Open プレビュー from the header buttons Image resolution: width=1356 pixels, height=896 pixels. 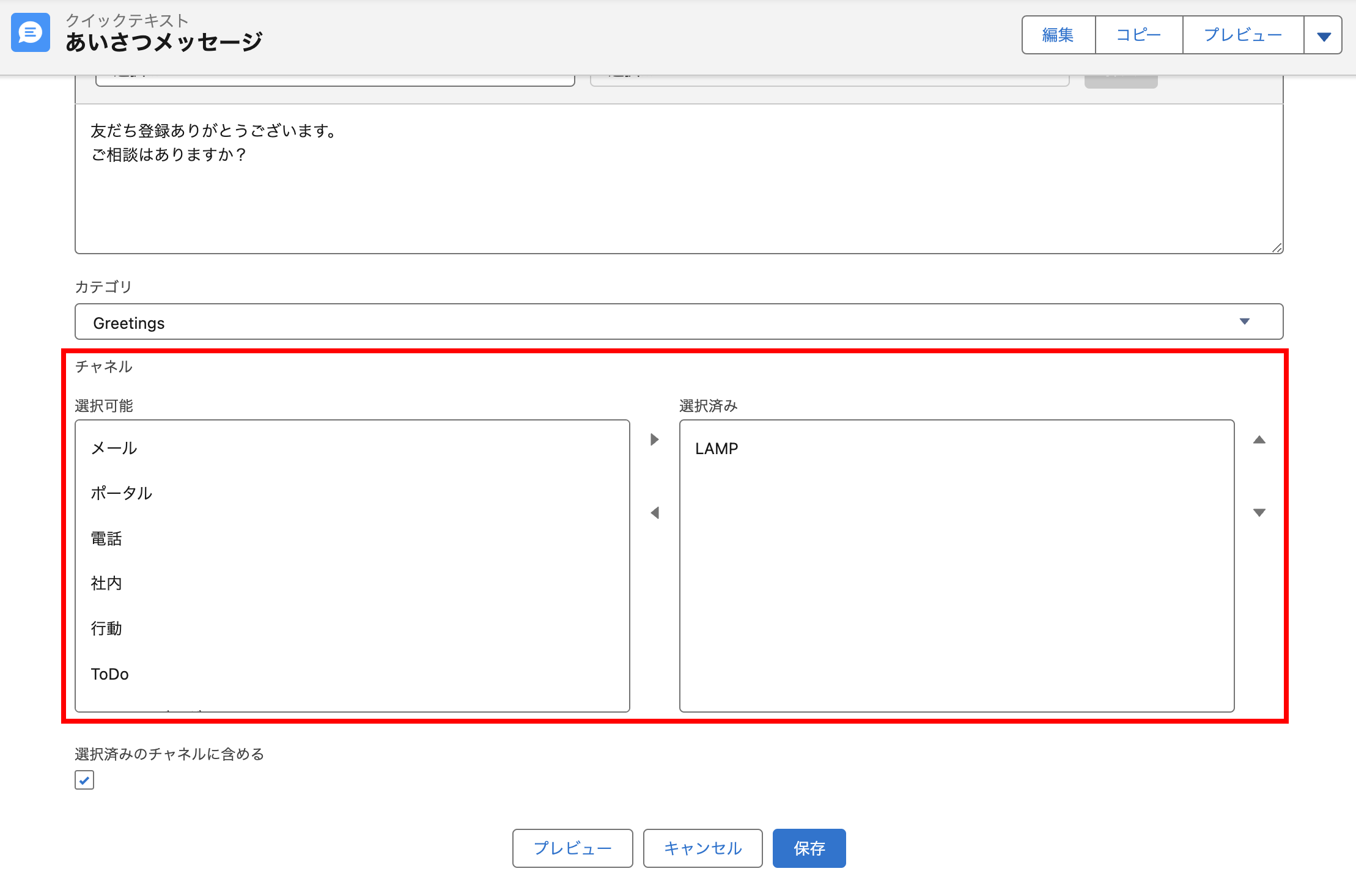1243,35
